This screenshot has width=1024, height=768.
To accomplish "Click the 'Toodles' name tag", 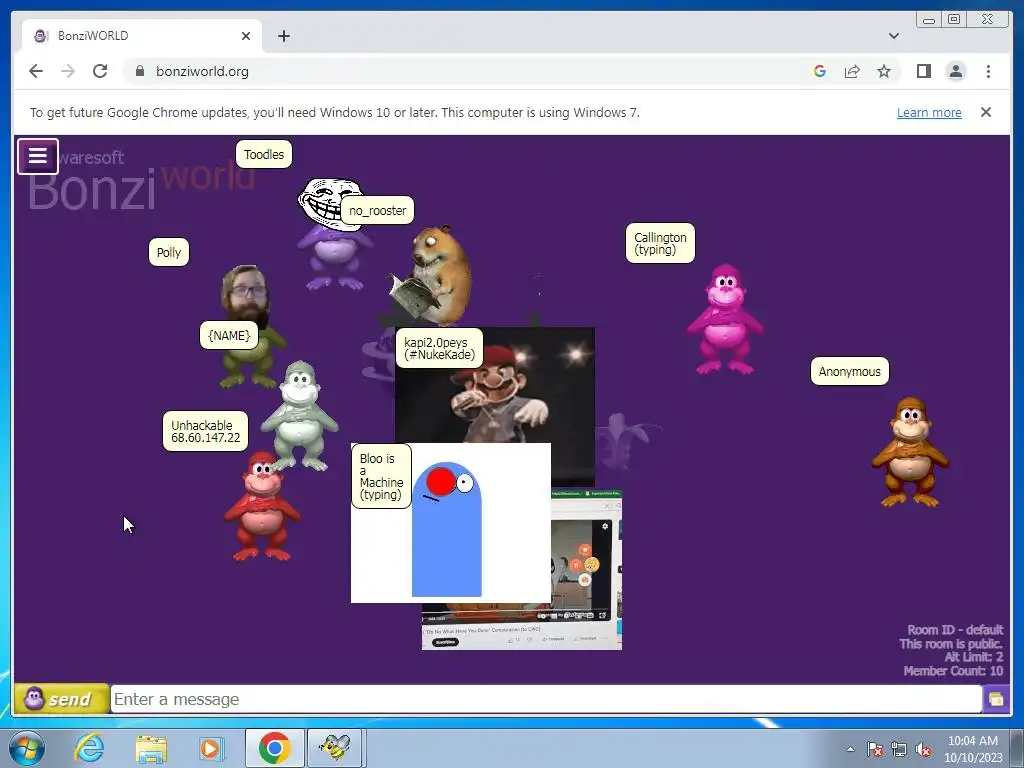I will 264,155.
